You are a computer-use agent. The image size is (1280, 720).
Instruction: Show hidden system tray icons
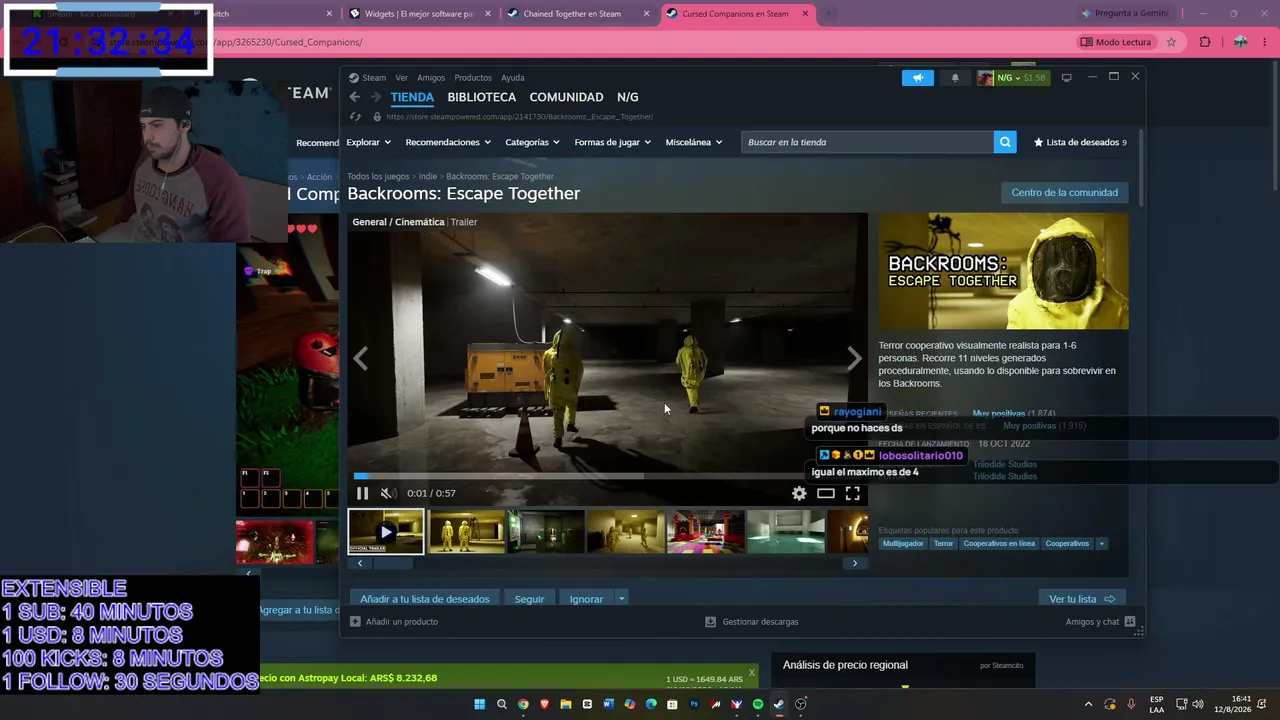click(1088, 704)
